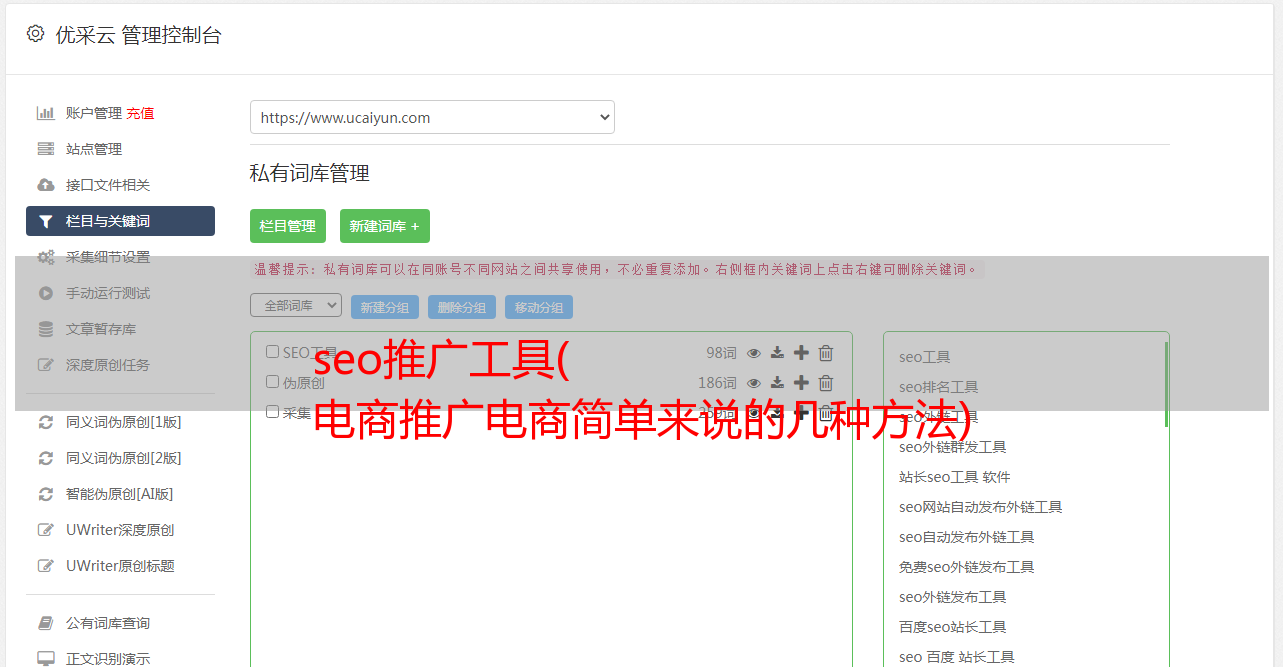This screenshot has width=1283, height=667.
Task: Tick the 伪原创 checkbox
Action: [x=272, y=382]
